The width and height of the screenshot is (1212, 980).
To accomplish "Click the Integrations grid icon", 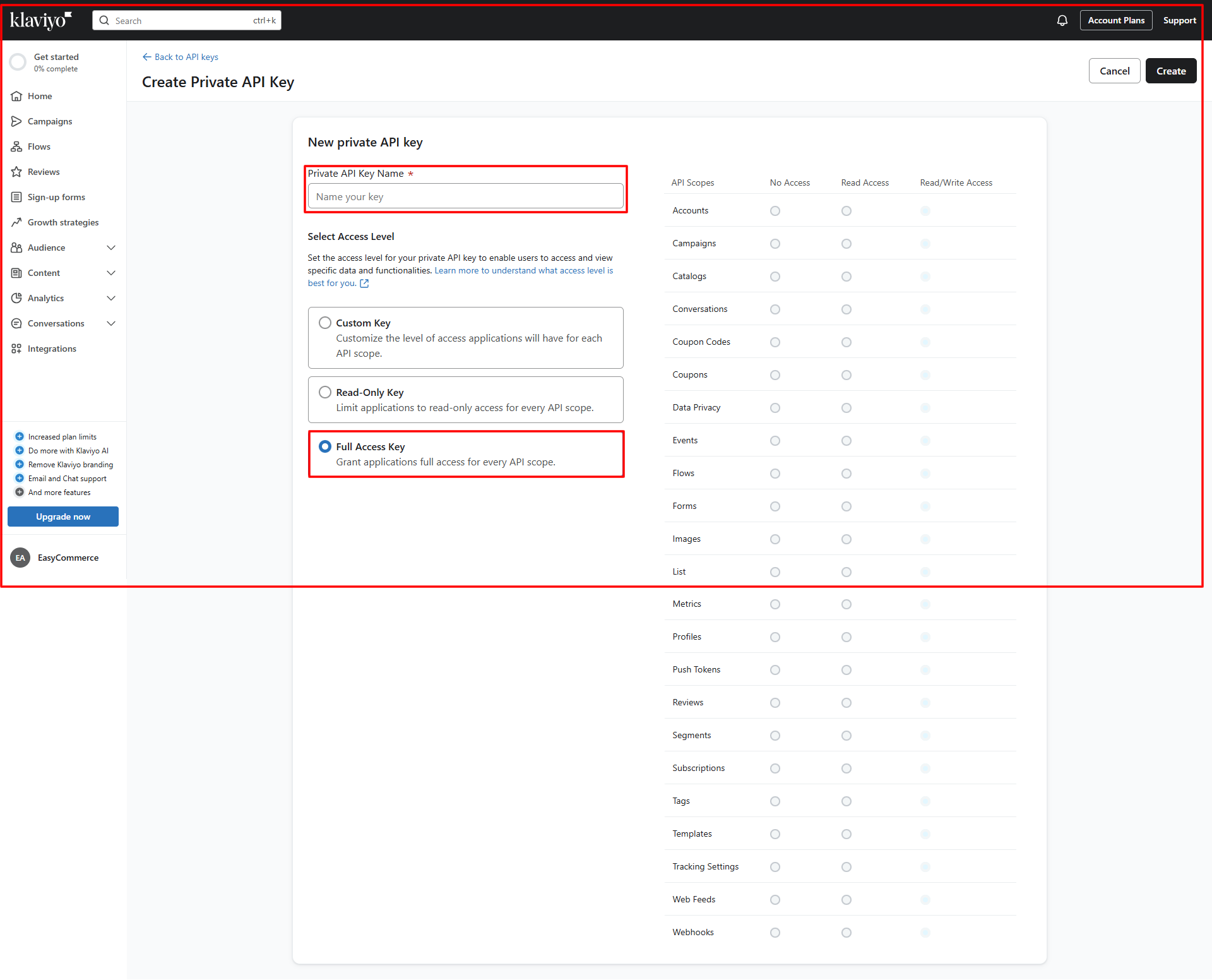I will pyautogui.click(x=16, y=349).
